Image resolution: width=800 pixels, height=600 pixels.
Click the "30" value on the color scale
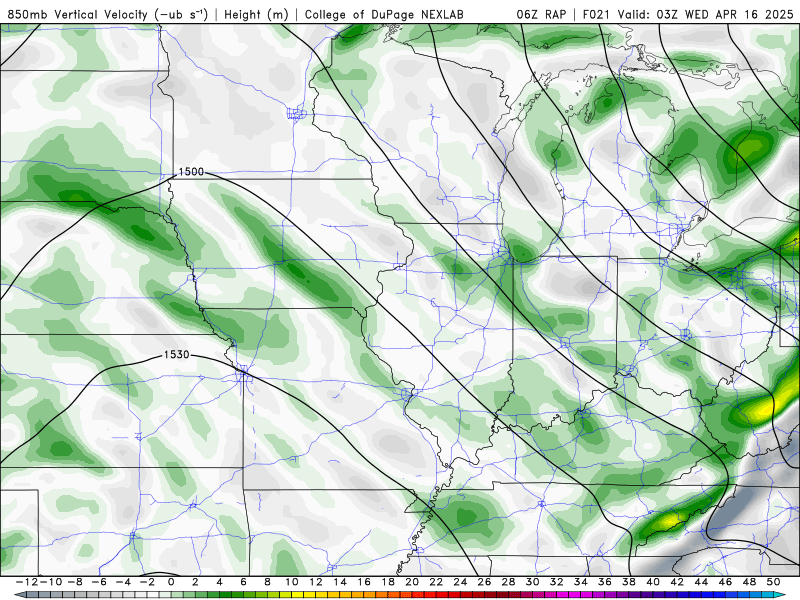tap(532, 582)
